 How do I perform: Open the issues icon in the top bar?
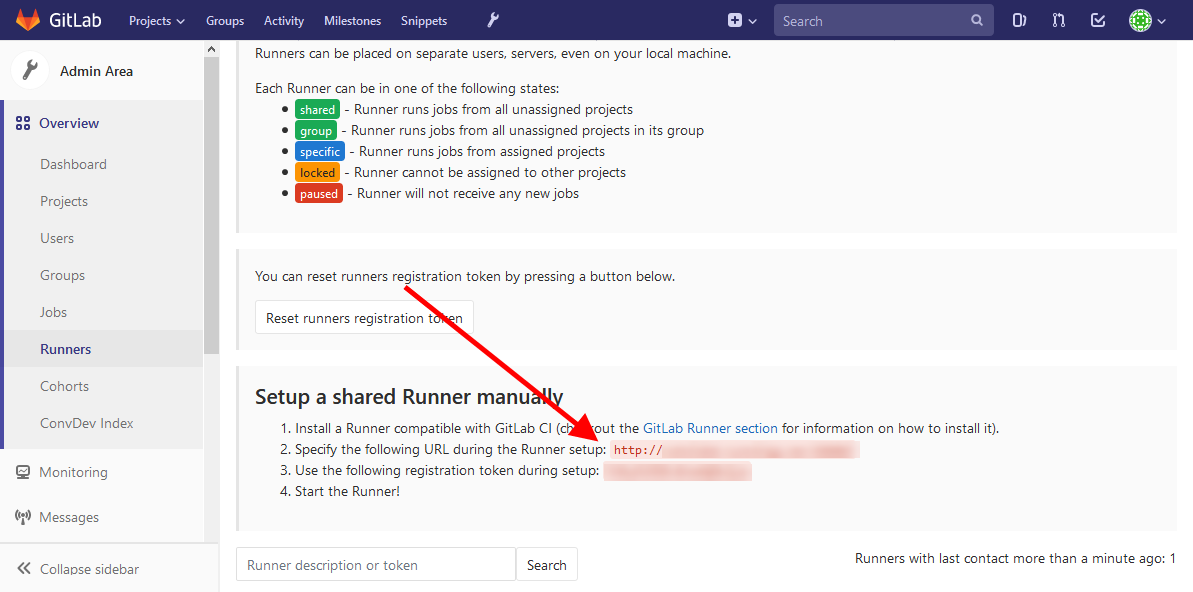pos(1018,19)
